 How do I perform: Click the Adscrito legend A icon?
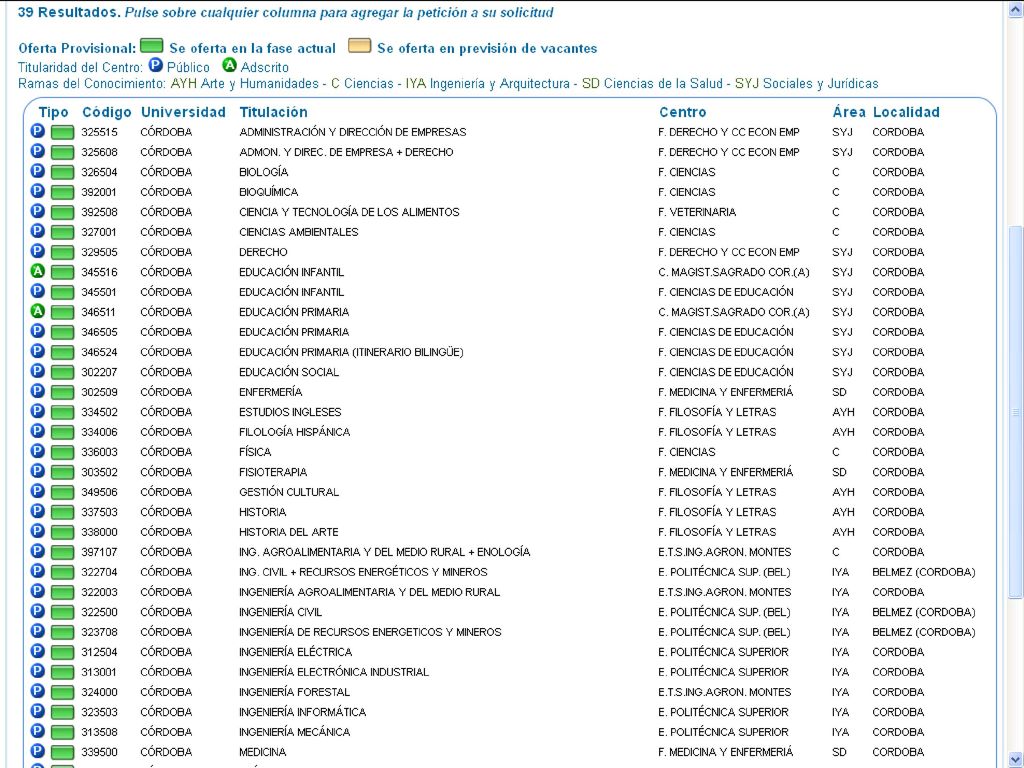[229, 65]
